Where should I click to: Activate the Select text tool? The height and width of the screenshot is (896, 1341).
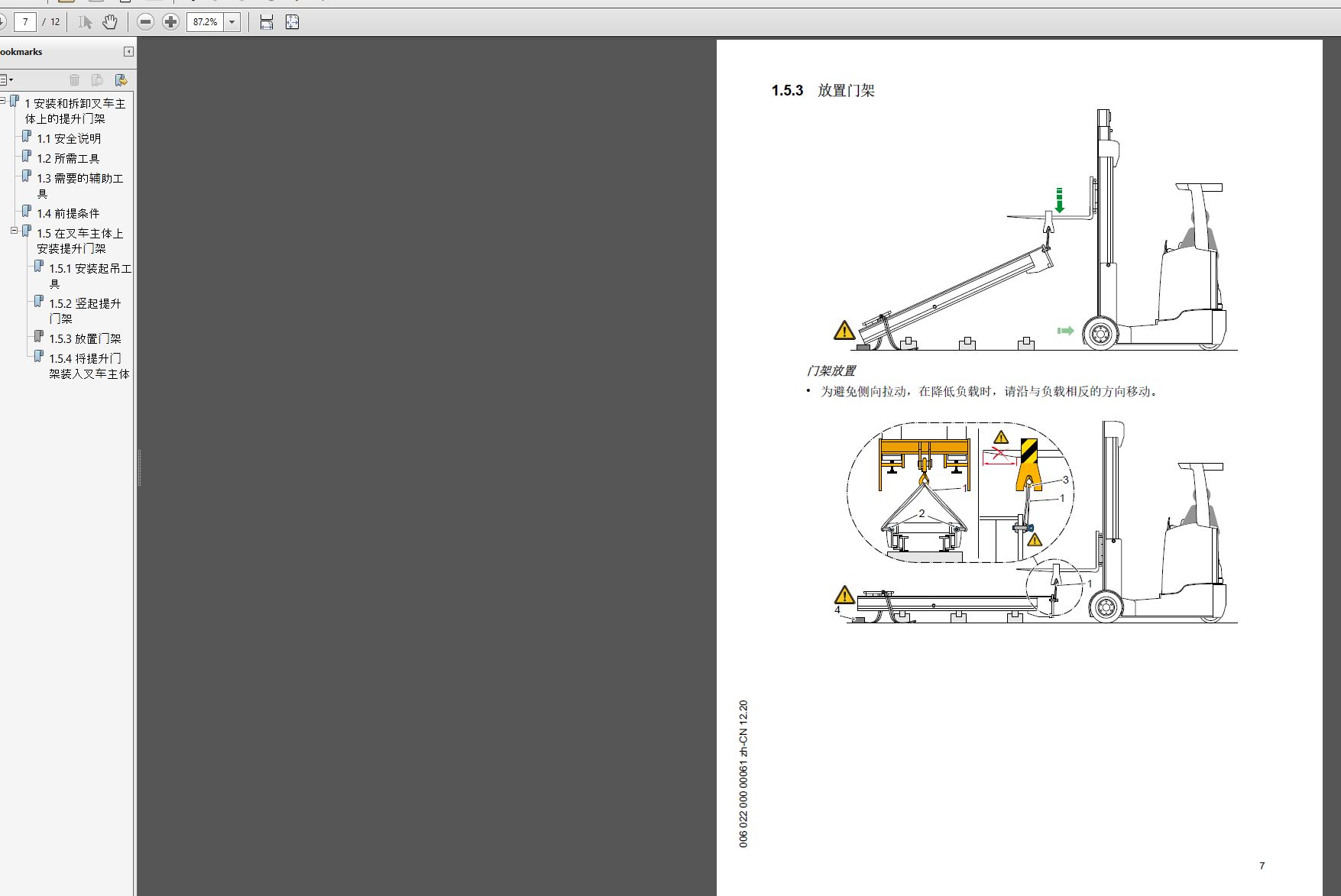coord(85,22)
